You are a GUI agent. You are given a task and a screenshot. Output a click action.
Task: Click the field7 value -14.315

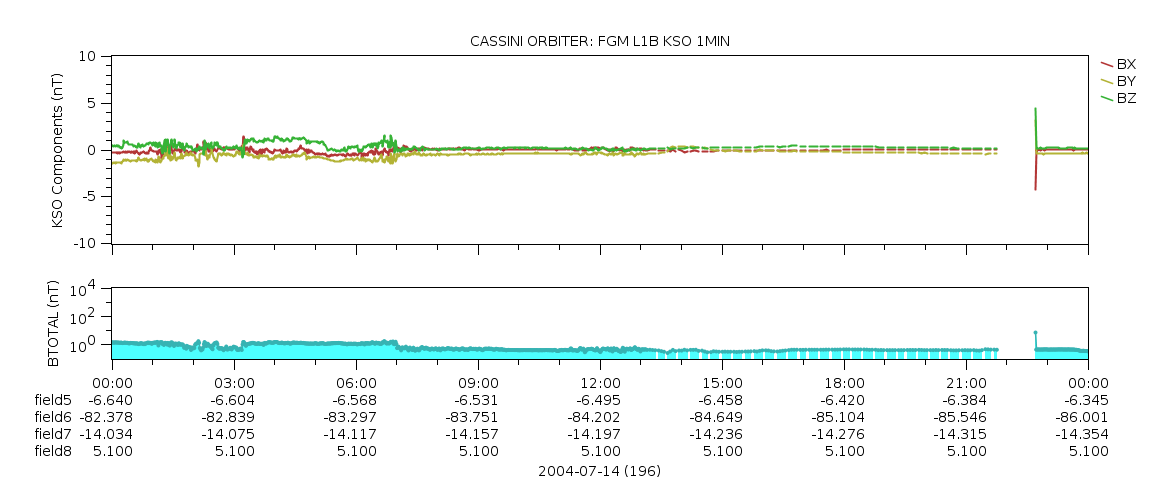pos(960,434)
